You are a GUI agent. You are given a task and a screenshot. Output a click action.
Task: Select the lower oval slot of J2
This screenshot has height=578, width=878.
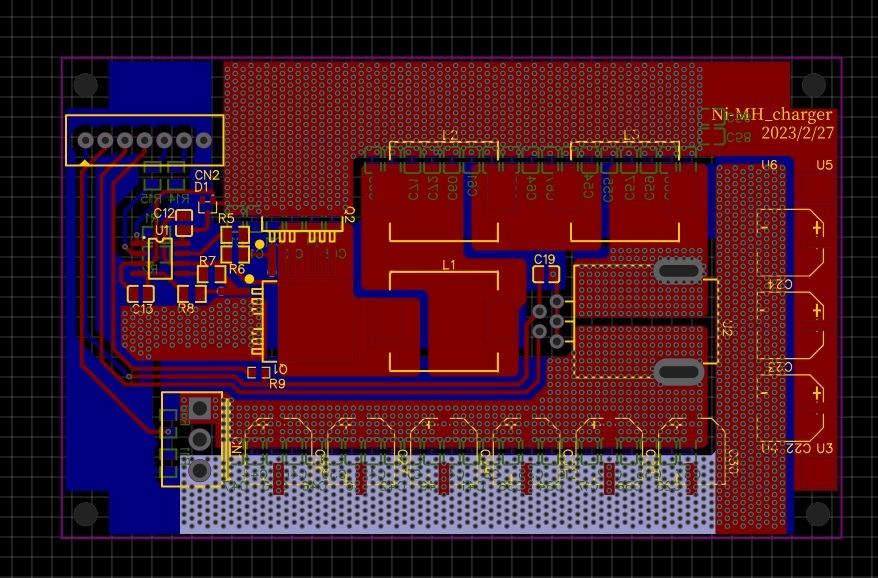(679, 372)
